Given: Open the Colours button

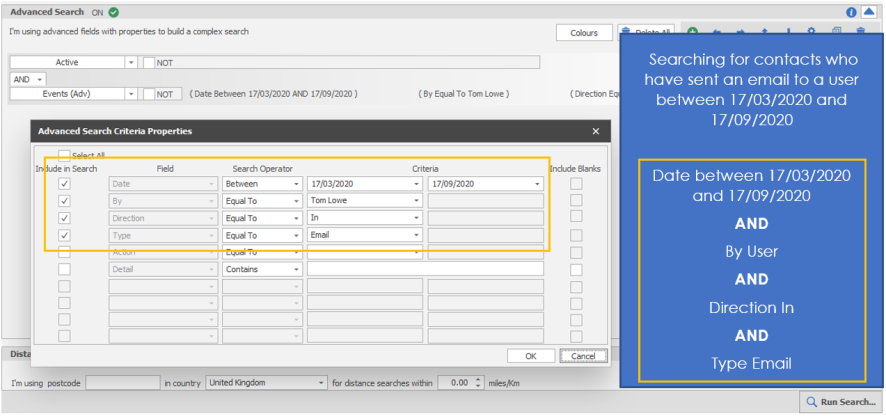Looking at the screenshot, I should pyautogui.click(x=584, y=33).
